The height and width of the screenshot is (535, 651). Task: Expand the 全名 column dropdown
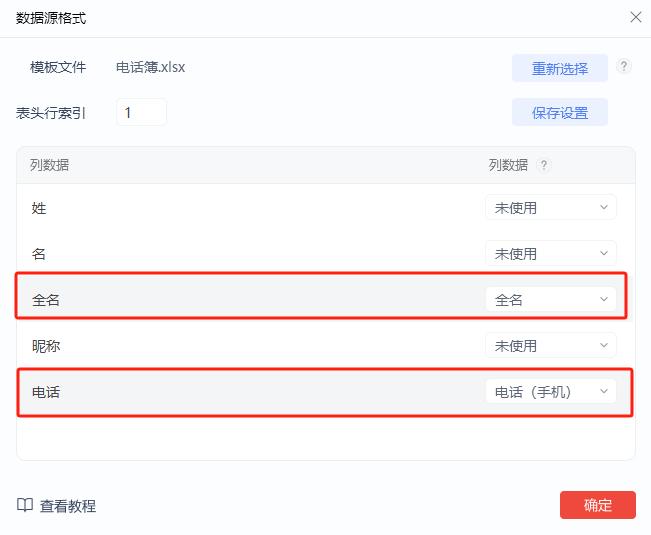550,300
